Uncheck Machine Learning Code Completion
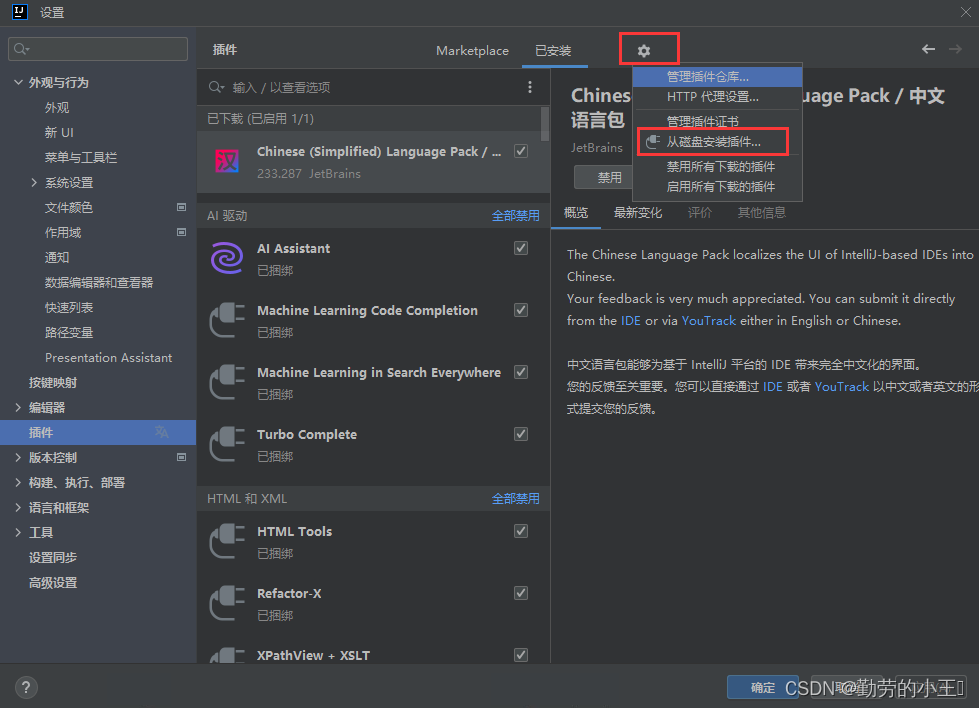The height and width of the screenshot is (708, 979). (521, 310)
